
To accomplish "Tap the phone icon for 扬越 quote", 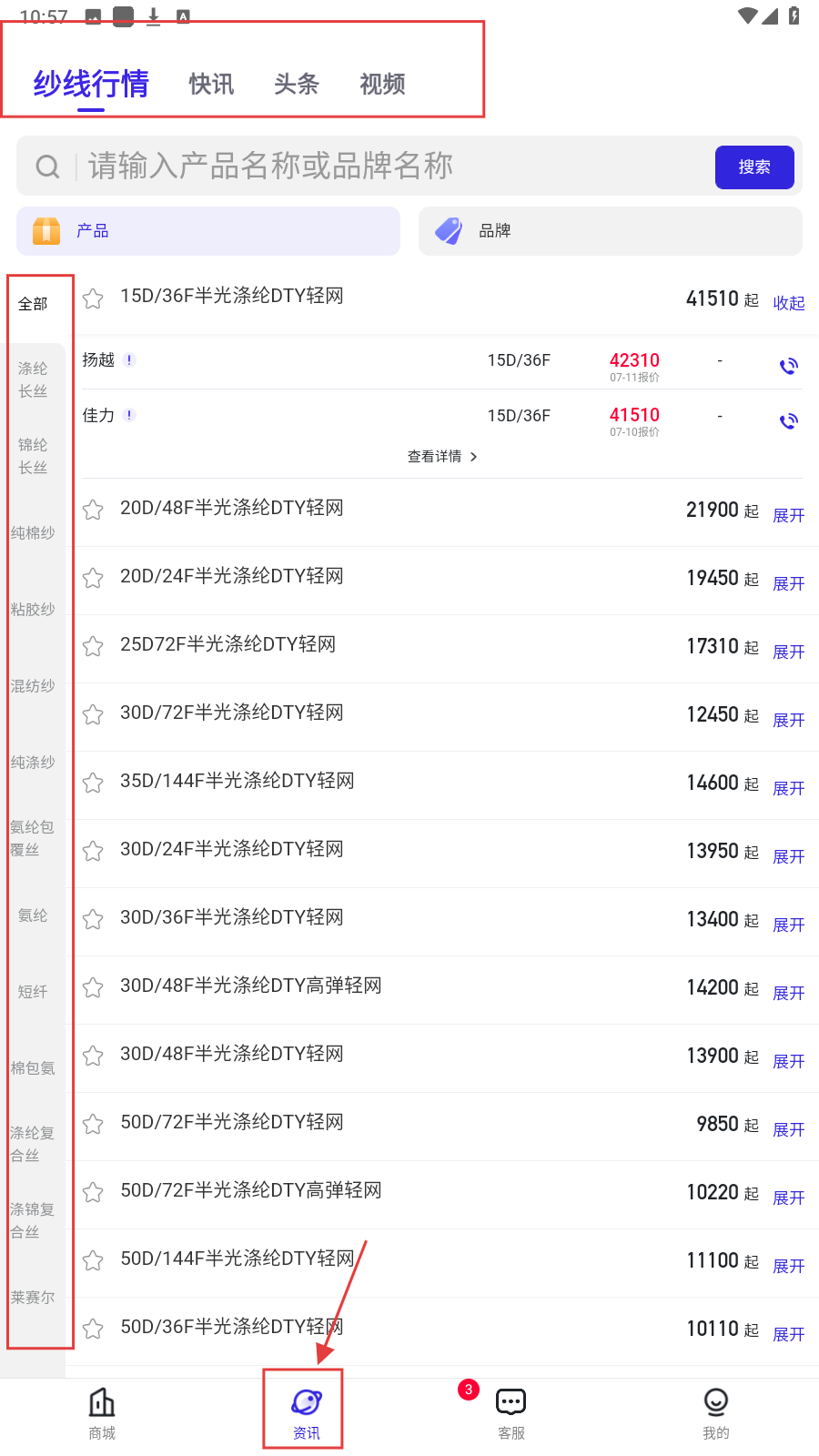I will click(788, 366).
